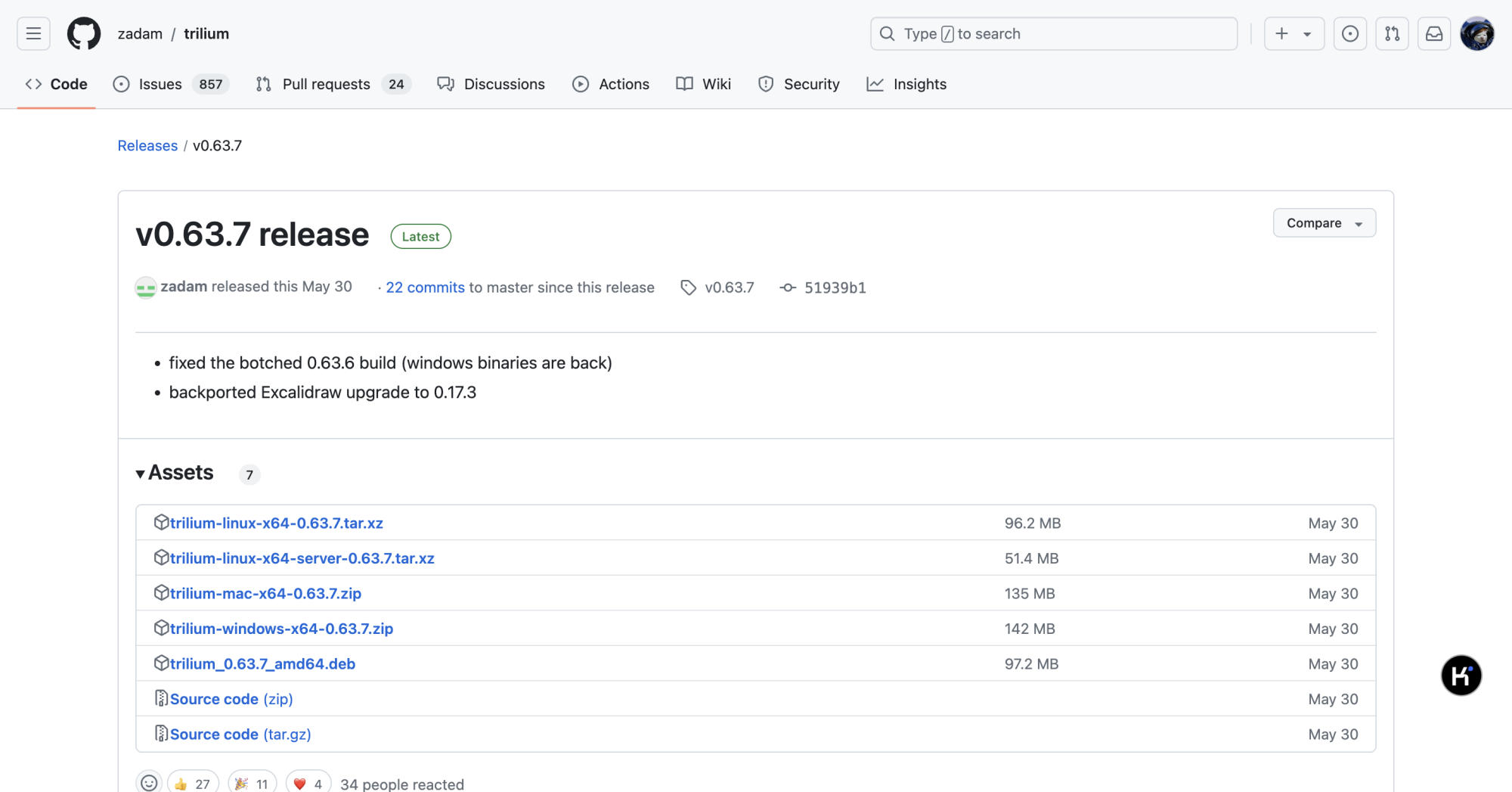Click package icon for windows-x64 zip
This screenshot has width=1512, height=792.
click(161, 628)
